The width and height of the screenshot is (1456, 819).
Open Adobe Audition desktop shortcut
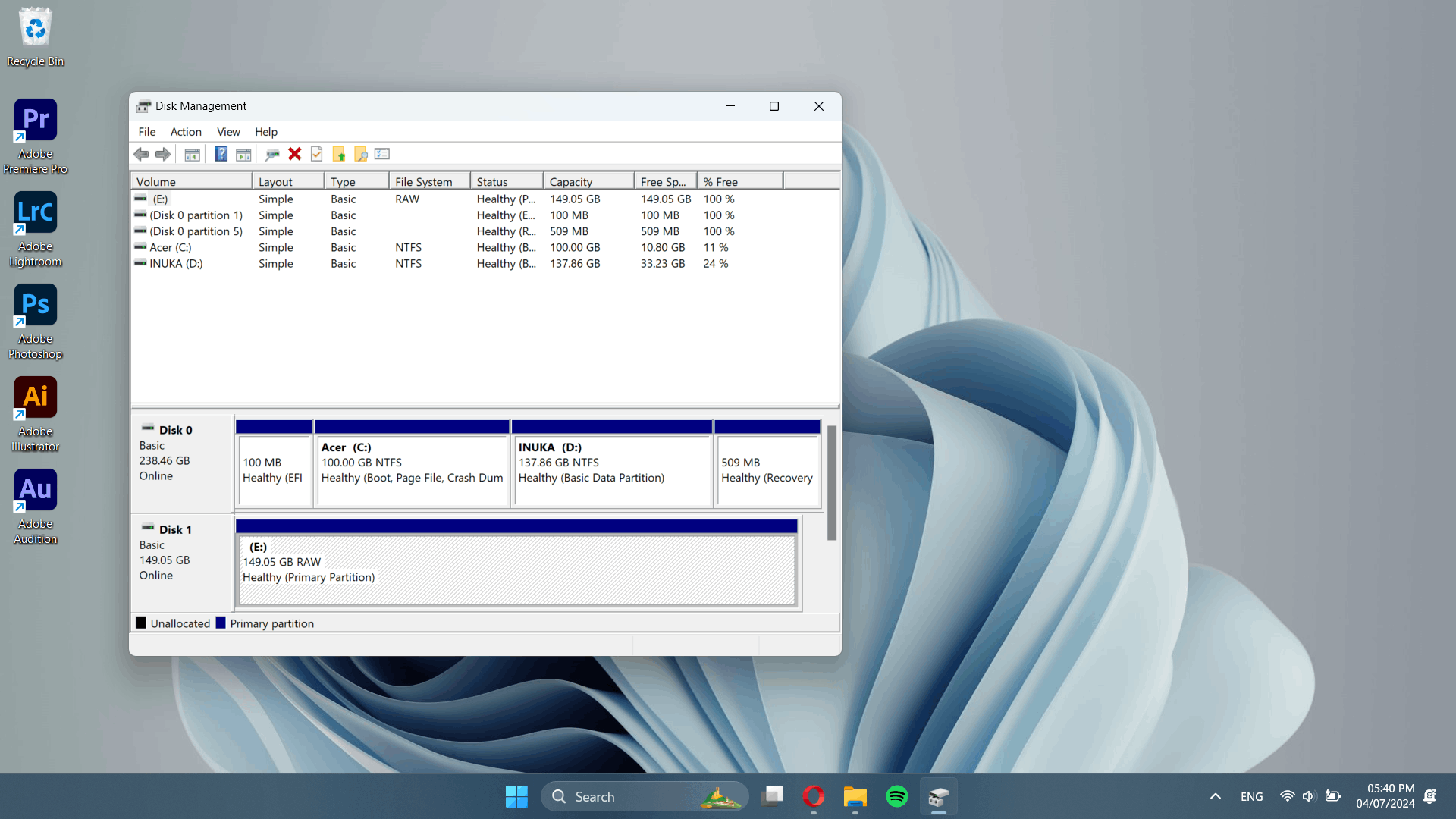coord(35,507)
